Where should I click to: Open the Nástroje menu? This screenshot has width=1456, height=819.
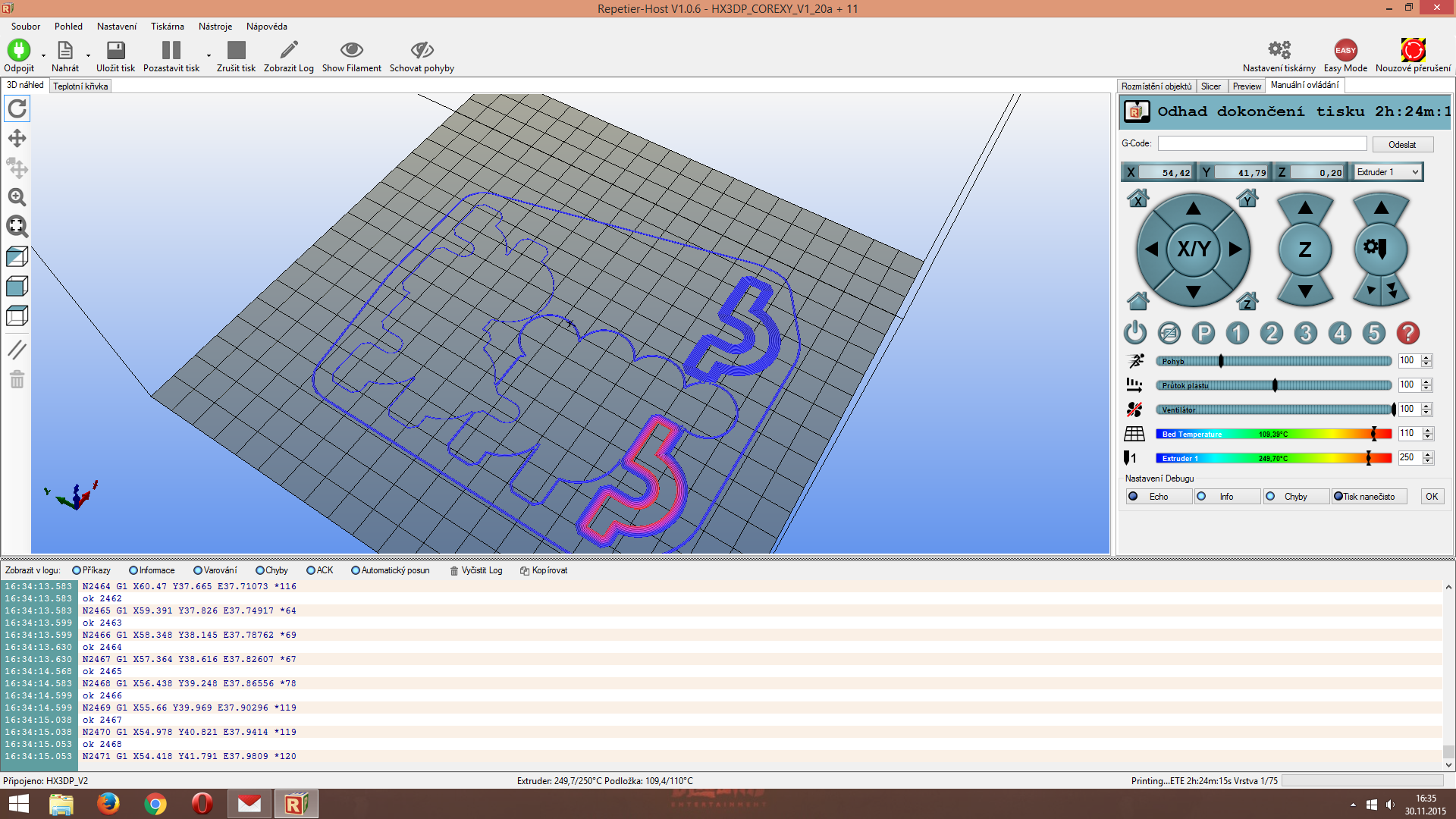(x=215, y=27)
